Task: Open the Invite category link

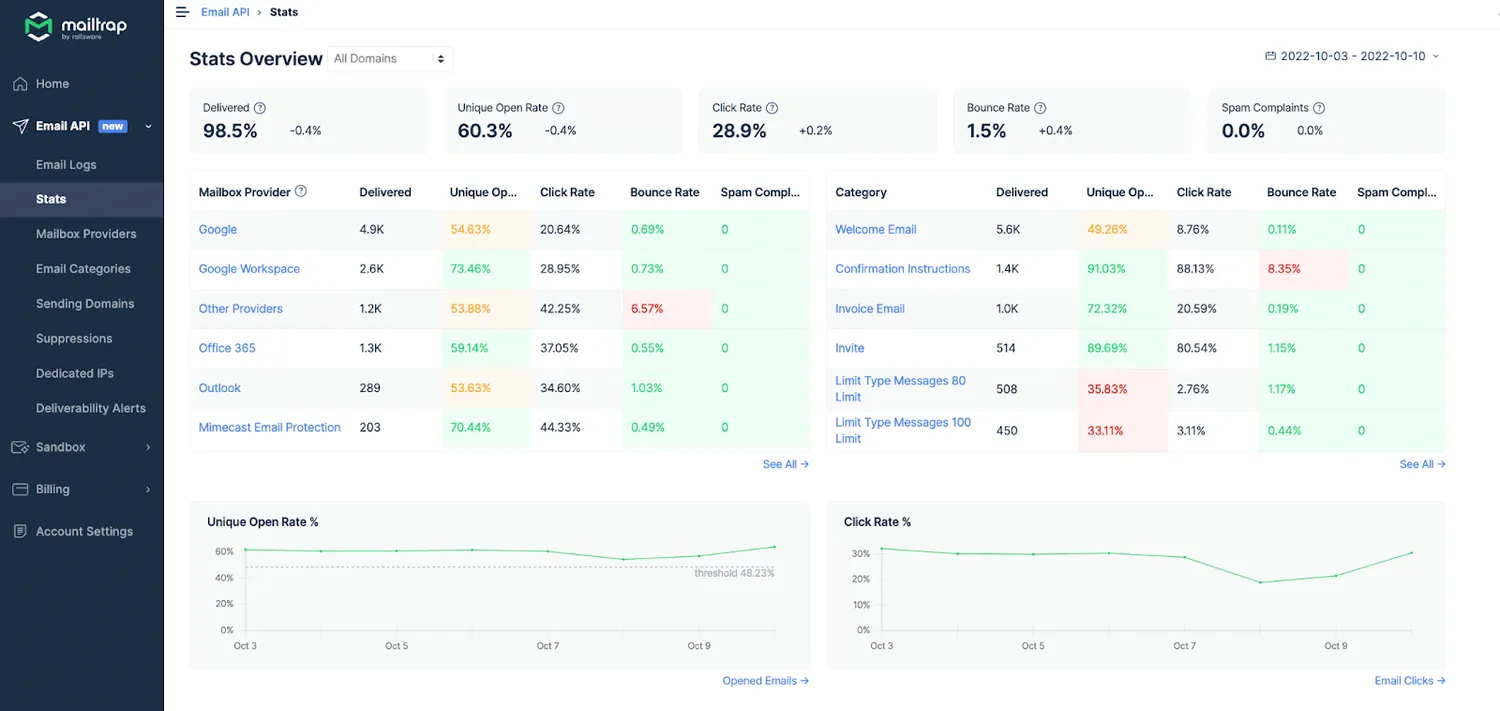Action: pos(850,348)
